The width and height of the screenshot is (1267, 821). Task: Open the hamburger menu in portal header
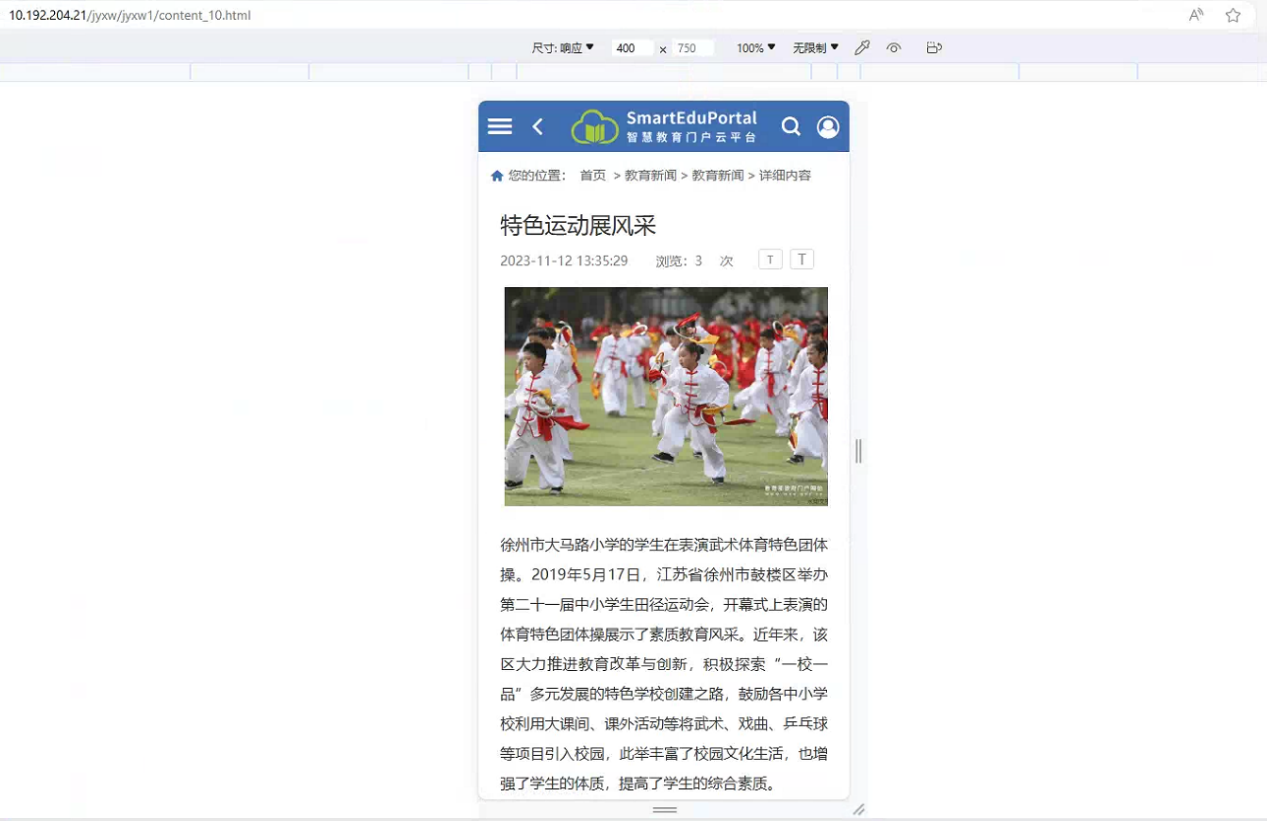(x=500, y=126)
